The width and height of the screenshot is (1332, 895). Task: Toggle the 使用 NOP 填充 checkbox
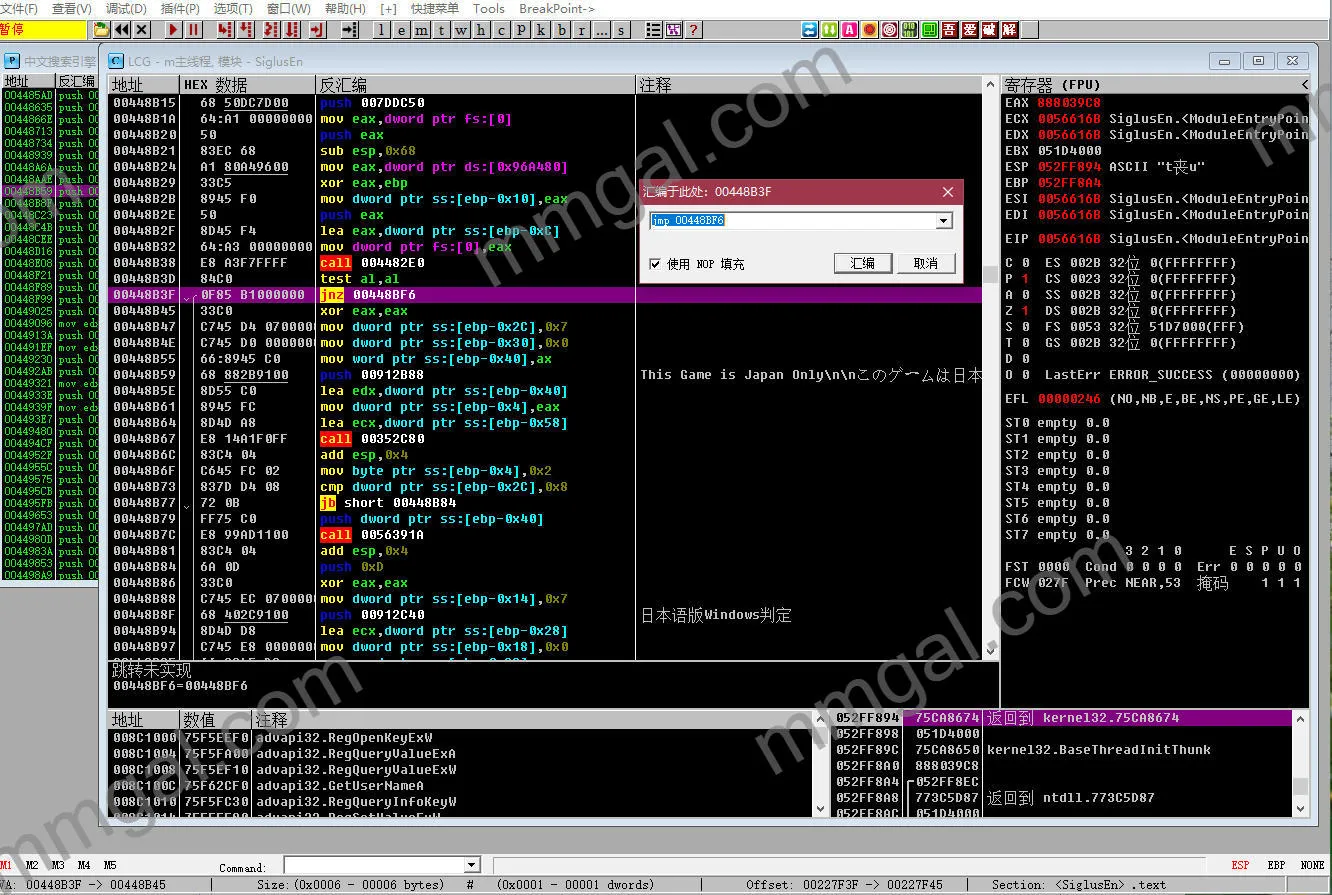coord(655,264)
